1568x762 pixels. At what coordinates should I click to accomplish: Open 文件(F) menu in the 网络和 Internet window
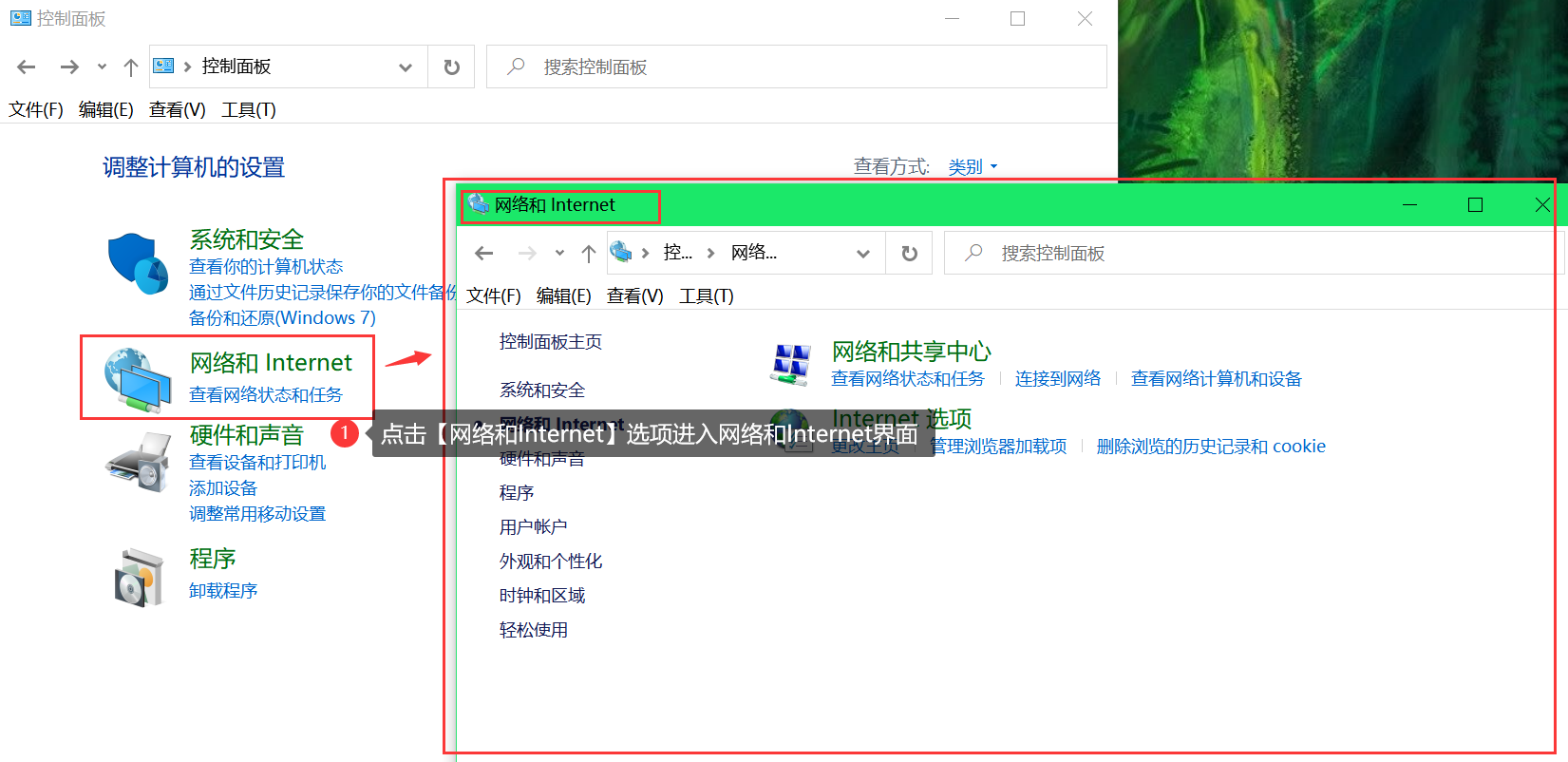click(x=494, y=295)
